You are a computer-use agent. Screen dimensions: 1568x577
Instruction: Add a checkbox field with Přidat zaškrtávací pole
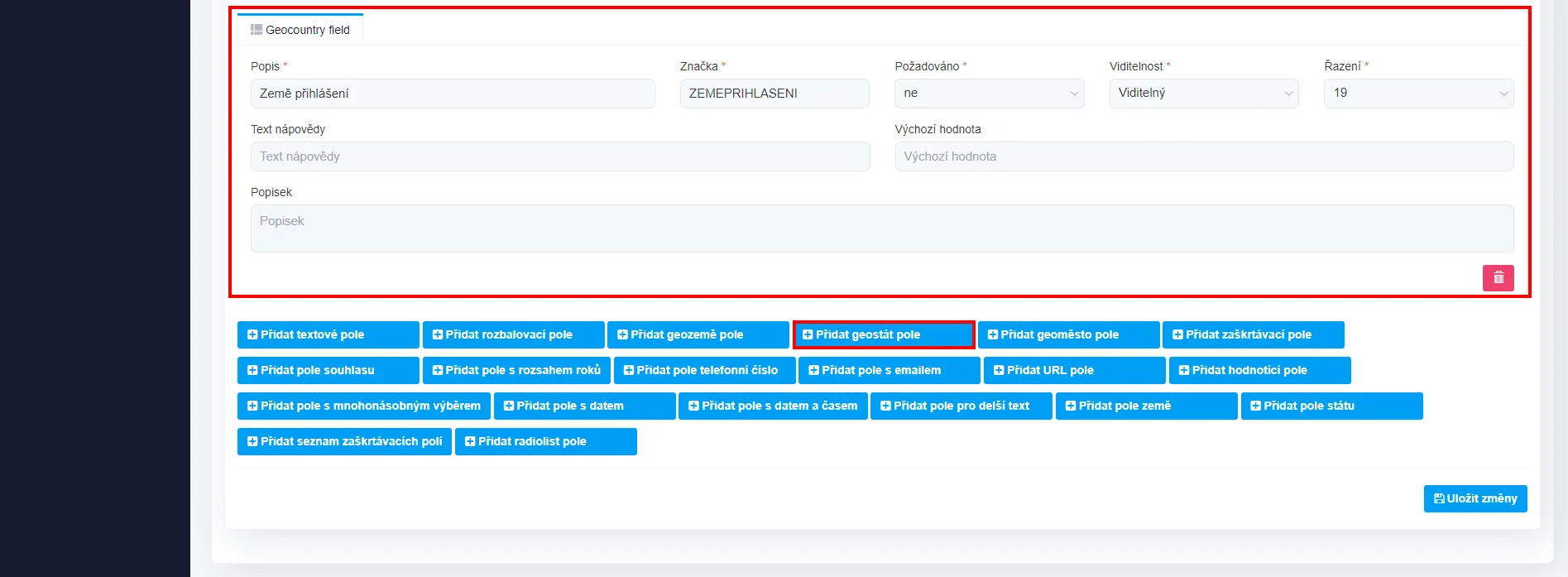coord(1253,334)
